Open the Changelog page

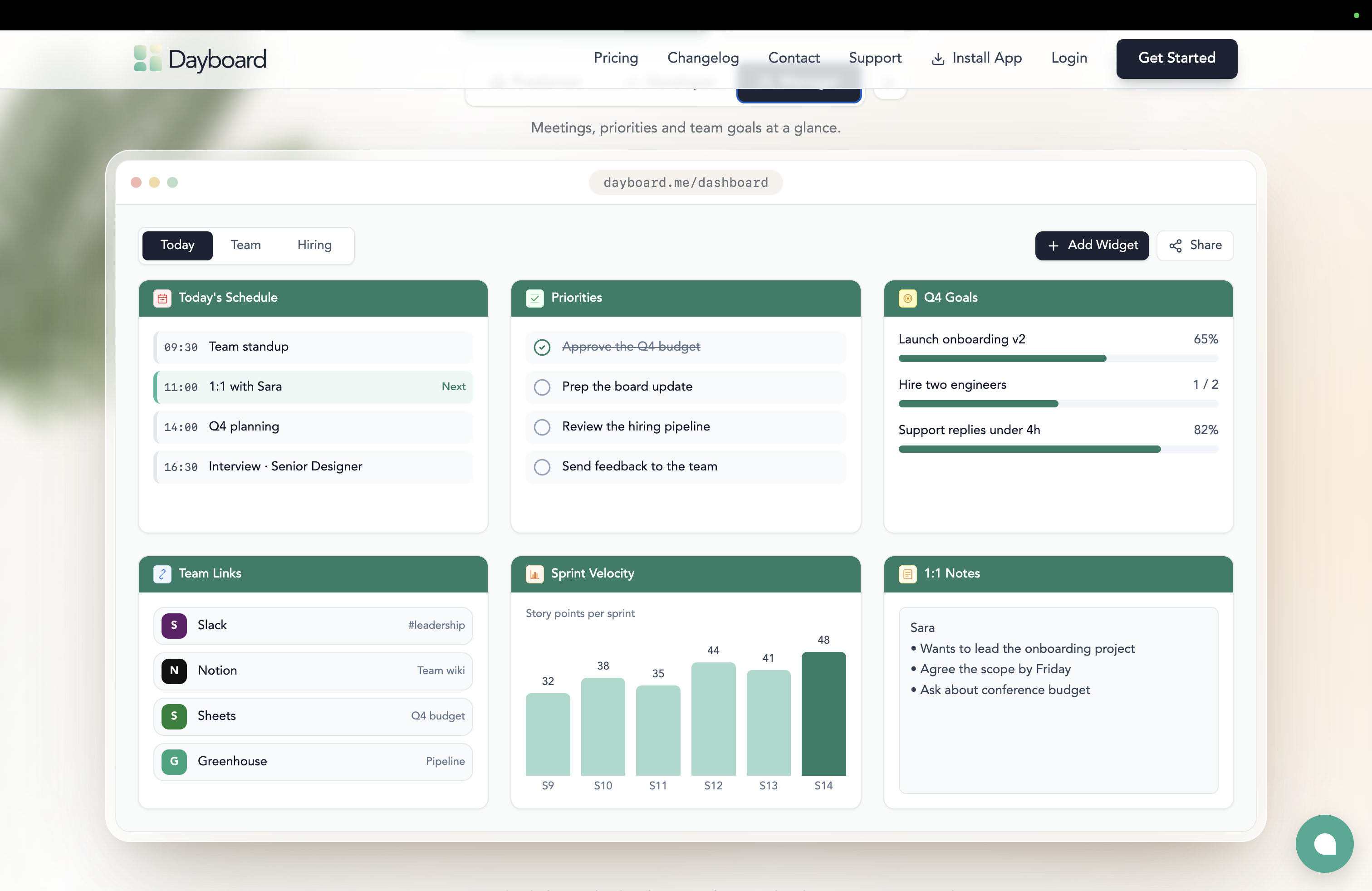[x=703, y=58]
